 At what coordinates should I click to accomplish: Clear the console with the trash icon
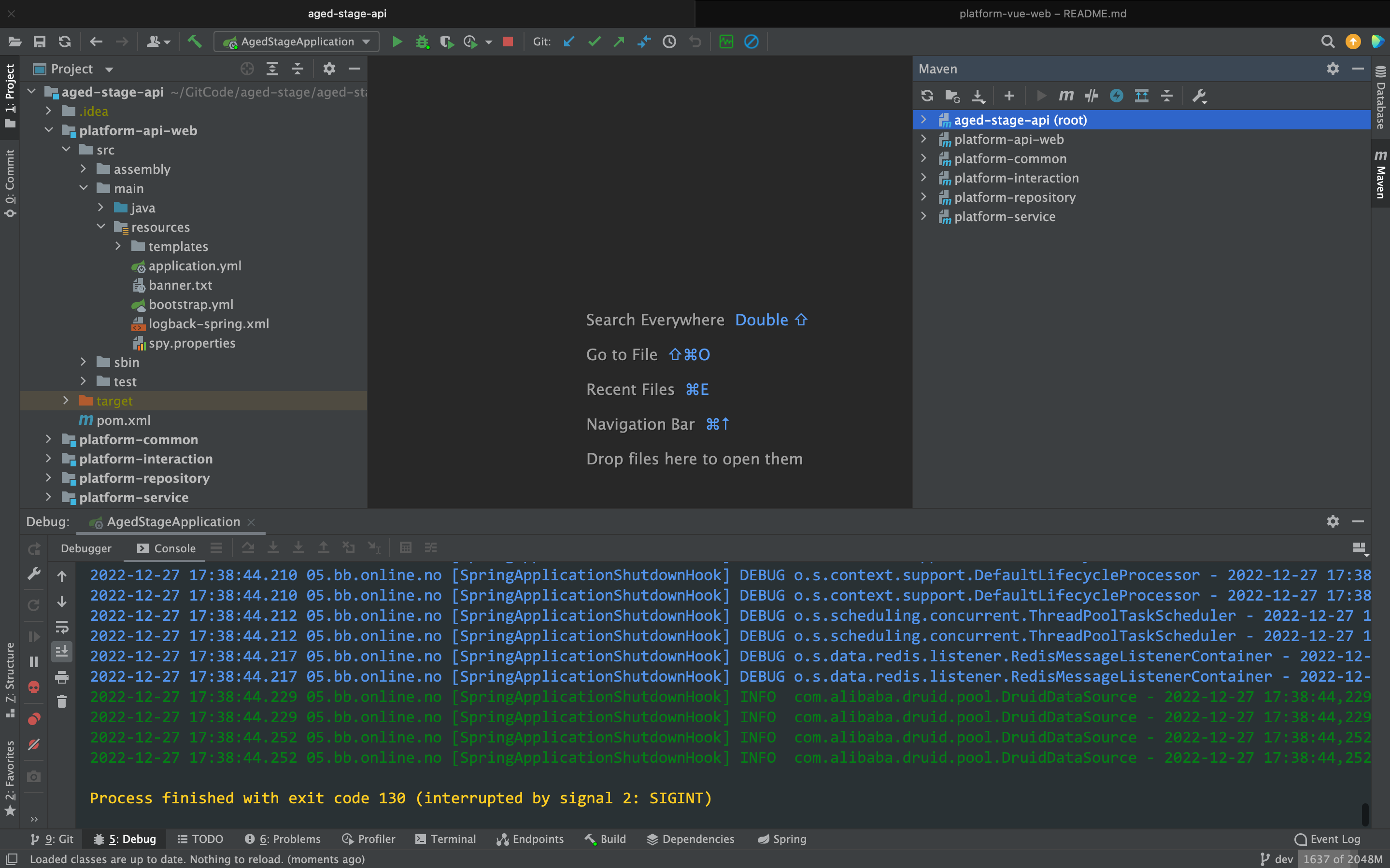[62, 701]
